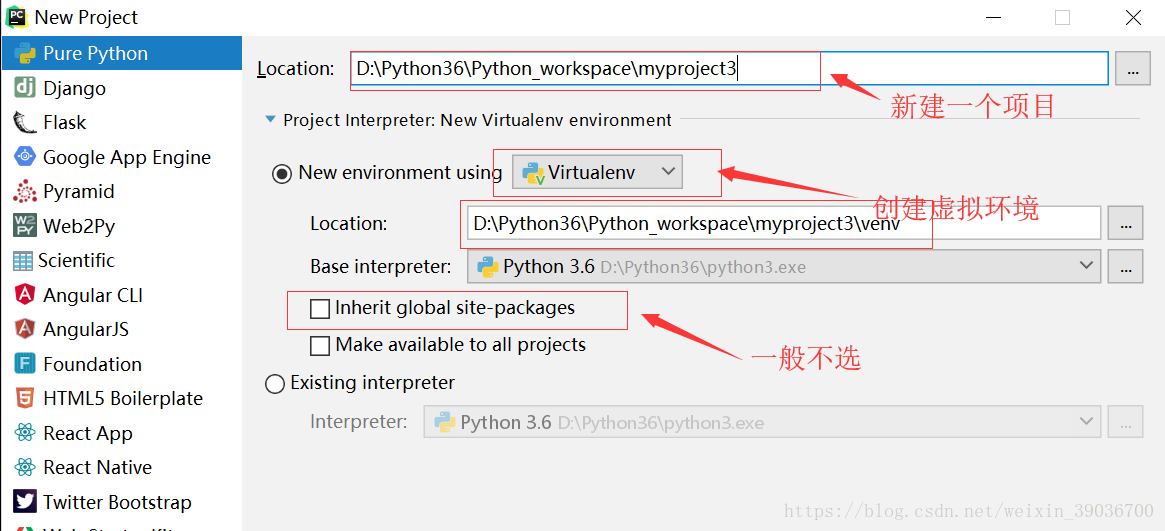Choose HTML5 Boilerplate project type
This screenshot has height=531, width=1165.
click(x=121, y=398)
